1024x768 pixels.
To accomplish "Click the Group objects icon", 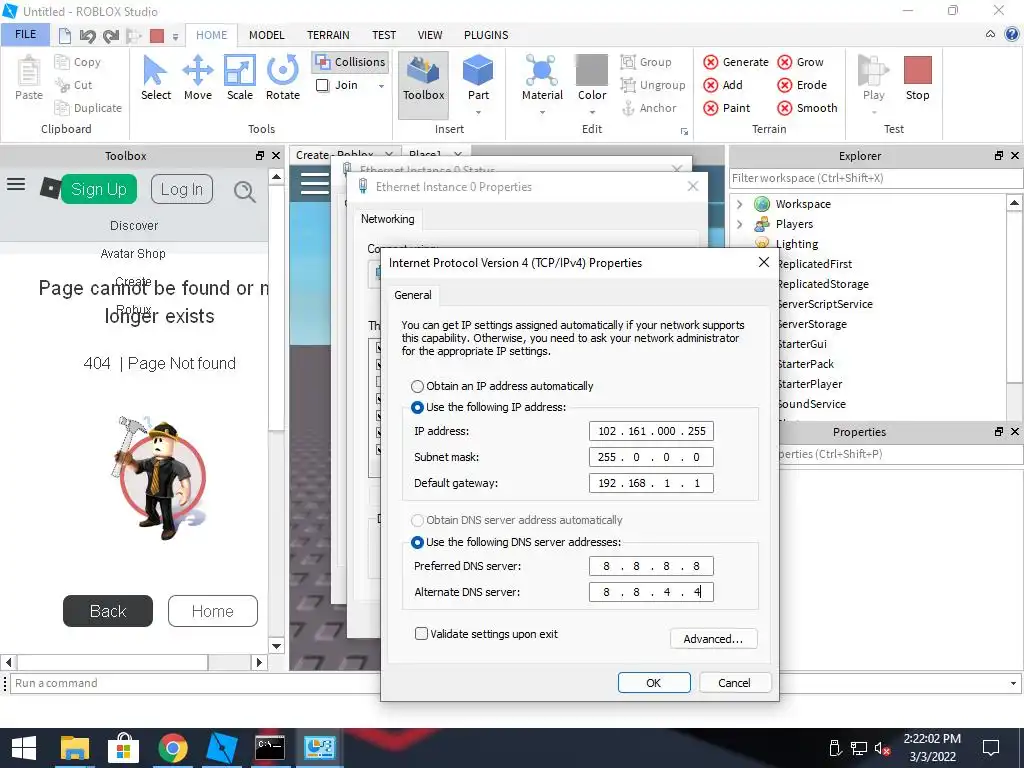I will [x=628, y=62].
